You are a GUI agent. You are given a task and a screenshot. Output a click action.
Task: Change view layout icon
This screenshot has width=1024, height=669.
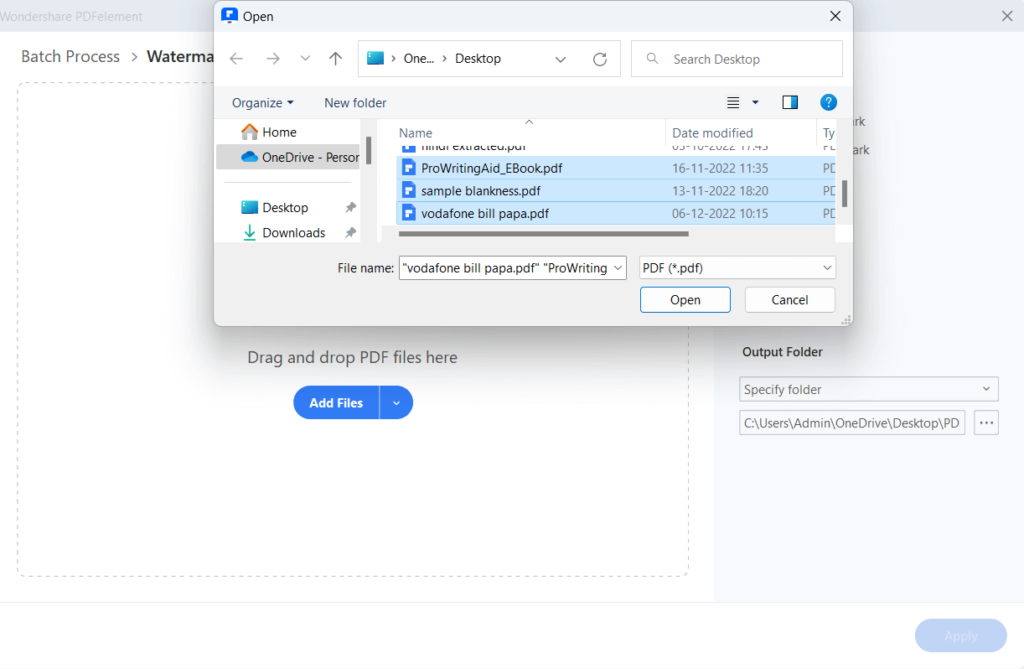click(733, 103)
